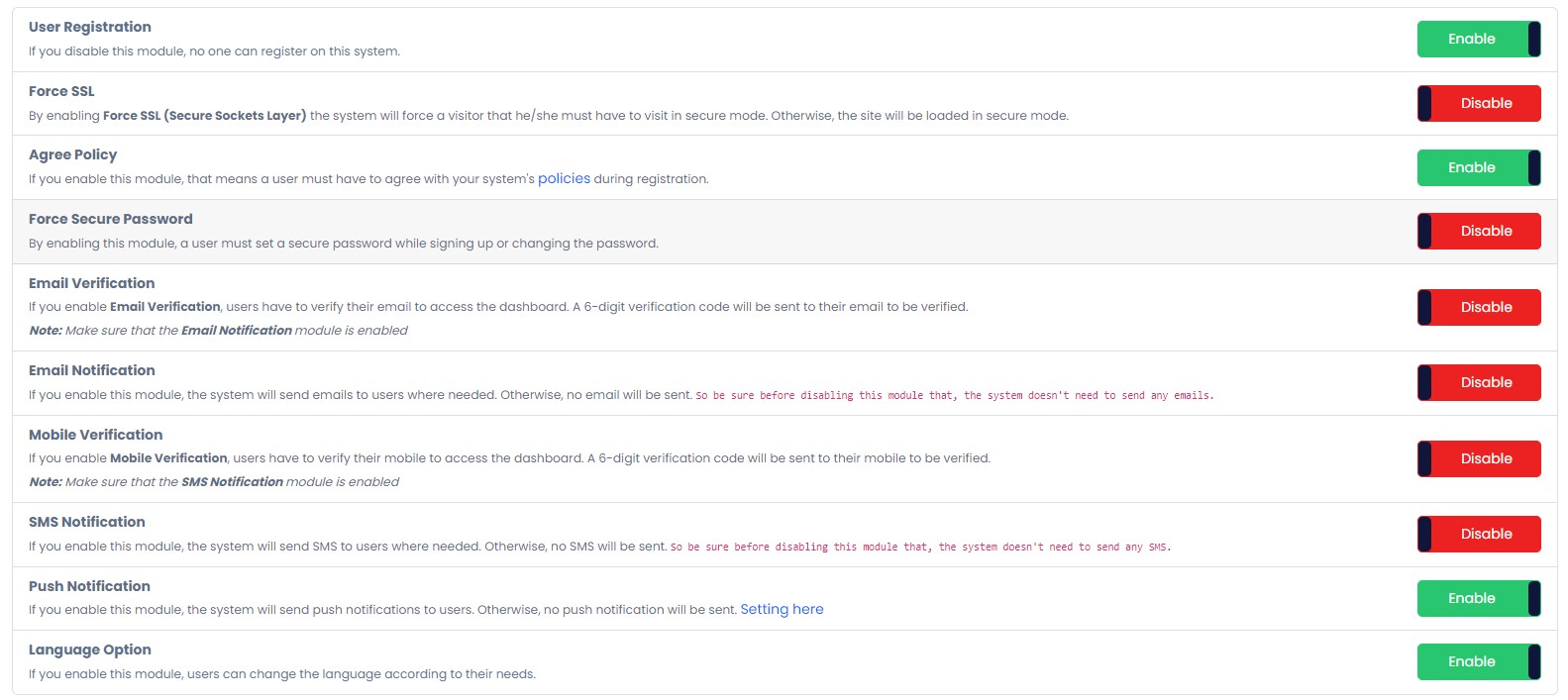Flip the Email Verification toggle
The image size is (1568, 700).
(1478, 307)
